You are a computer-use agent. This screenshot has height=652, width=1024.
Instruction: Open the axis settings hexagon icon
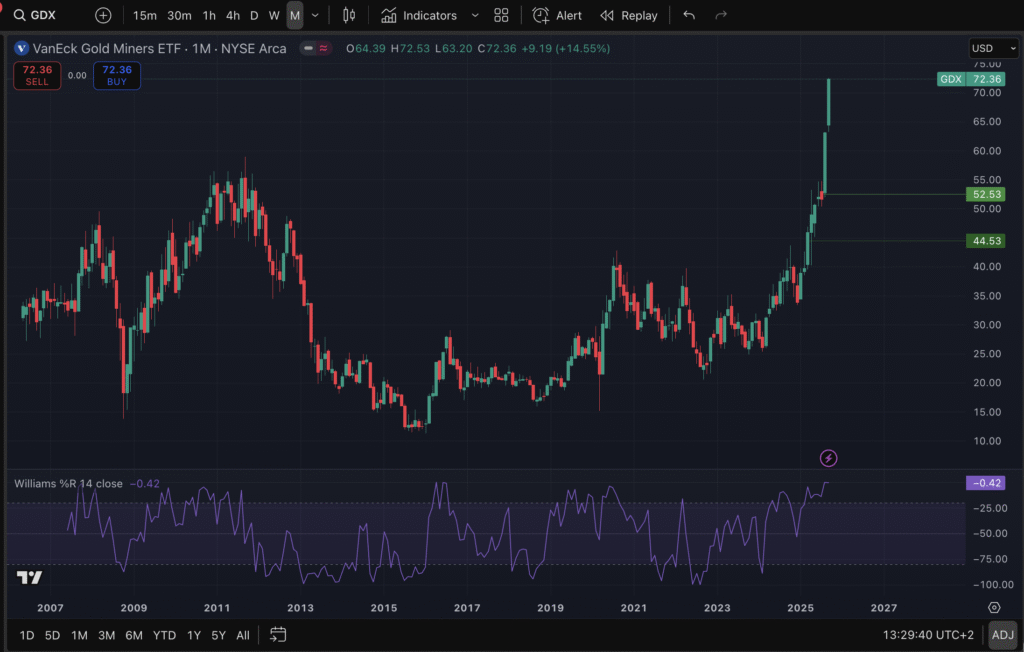click(993, 607)
